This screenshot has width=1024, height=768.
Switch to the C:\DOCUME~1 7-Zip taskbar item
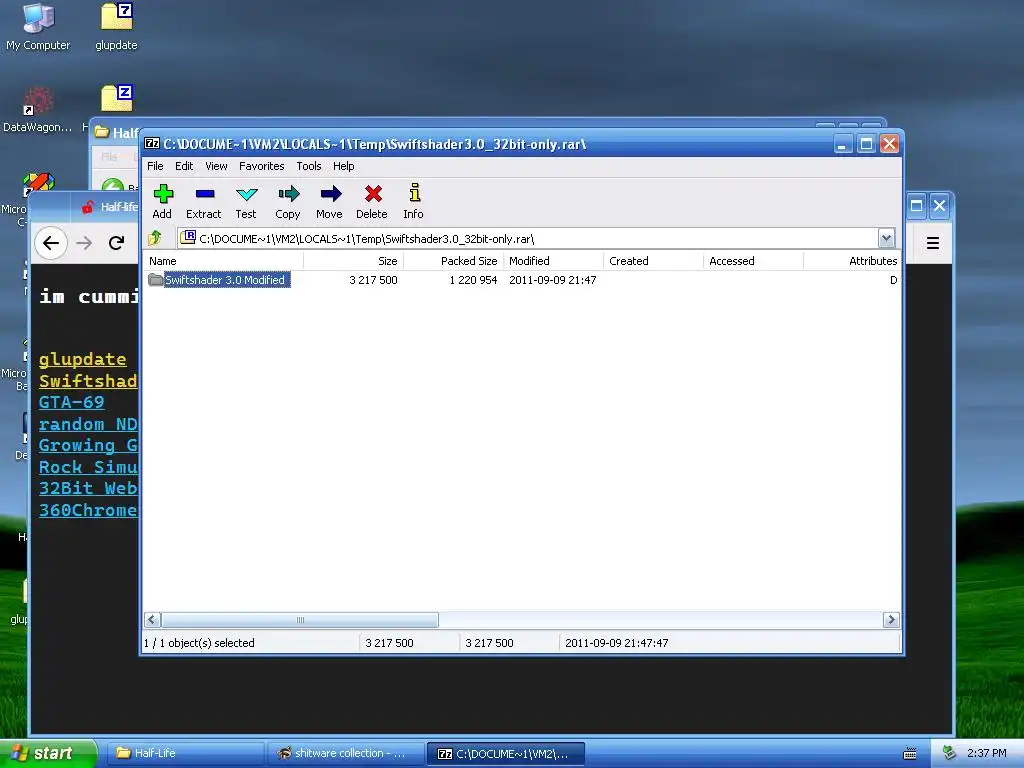coord(505,753)
